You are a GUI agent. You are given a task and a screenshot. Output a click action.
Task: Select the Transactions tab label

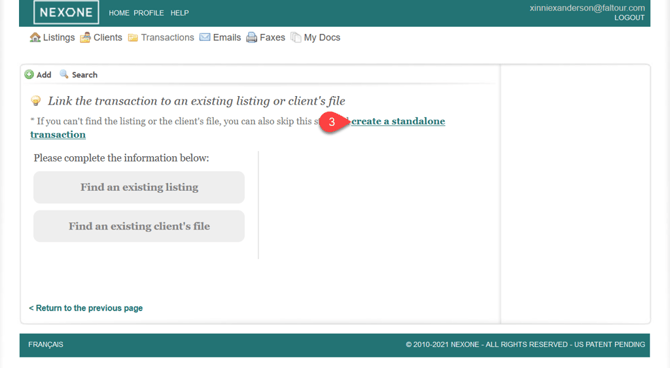tap(168, 38)
